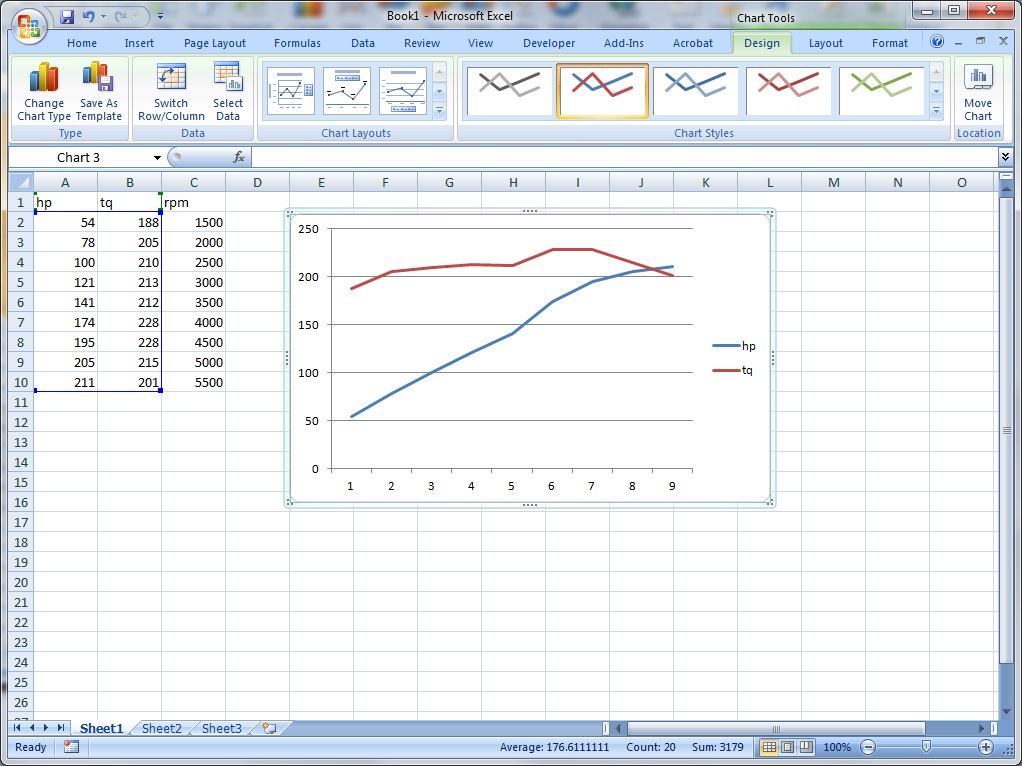This screenshot has height=766, width=1022.
Task: Click the zoom slider handle
Action: pos(926,747)
